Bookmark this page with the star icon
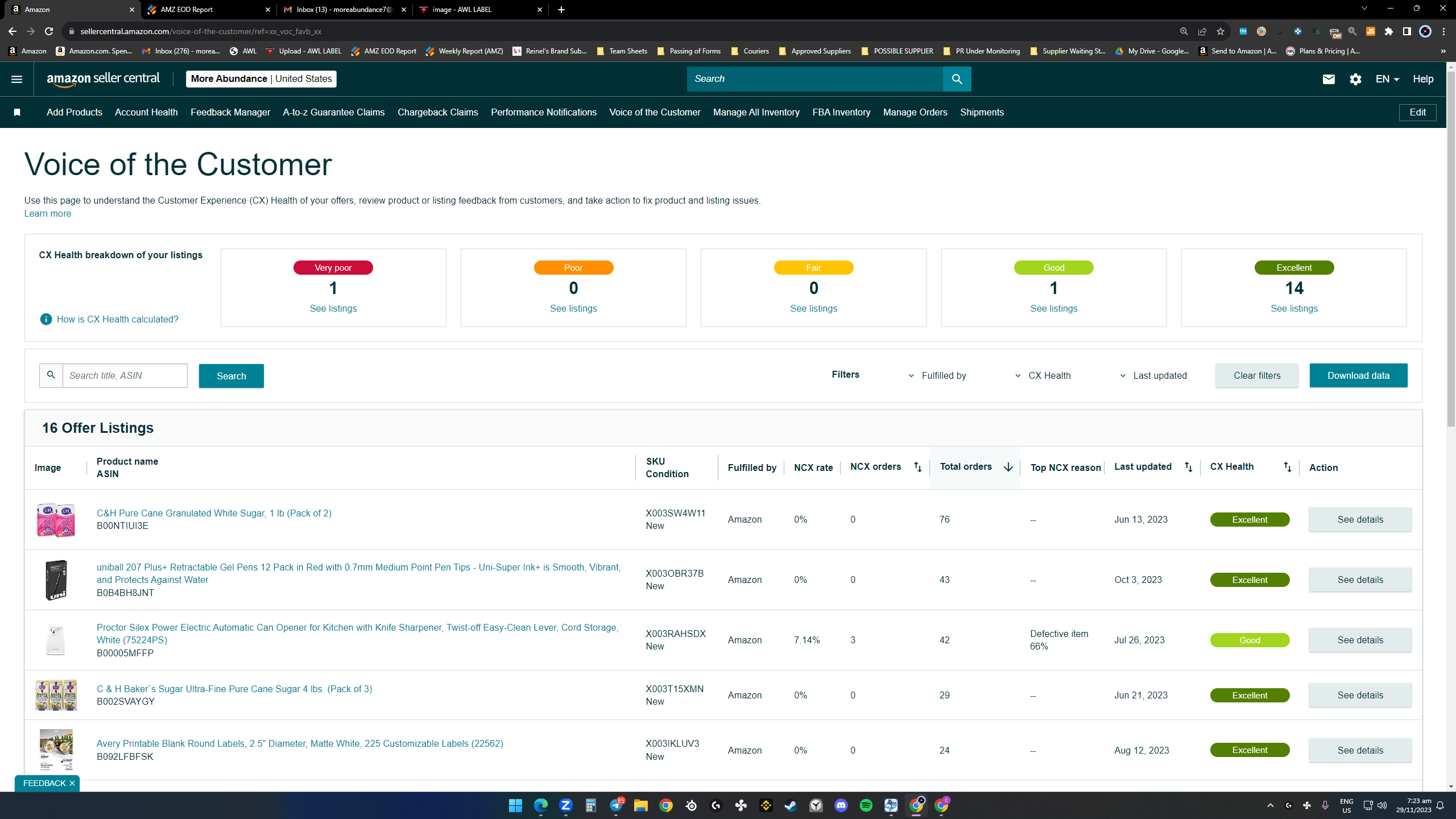Screen dimensions: 1456x819 tap(1220, 31)
